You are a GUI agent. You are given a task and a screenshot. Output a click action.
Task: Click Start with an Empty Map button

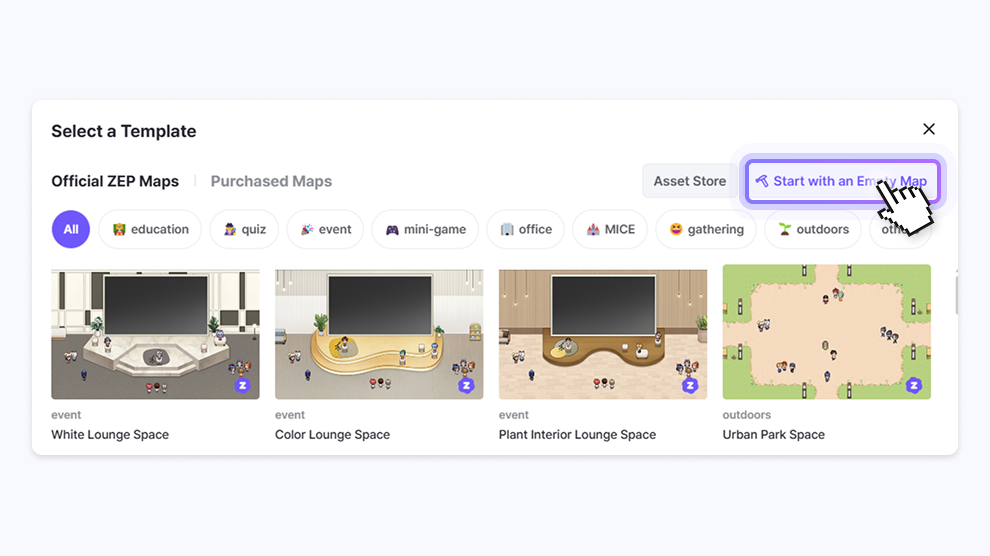842,181
